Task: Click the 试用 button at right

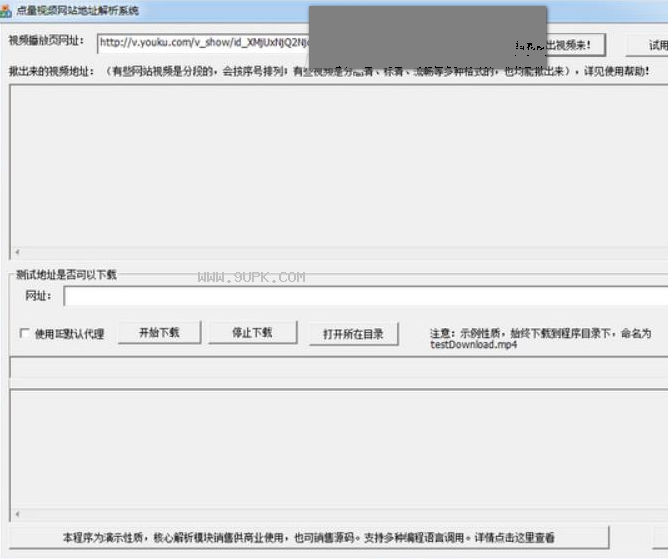Action: point(648,45)
